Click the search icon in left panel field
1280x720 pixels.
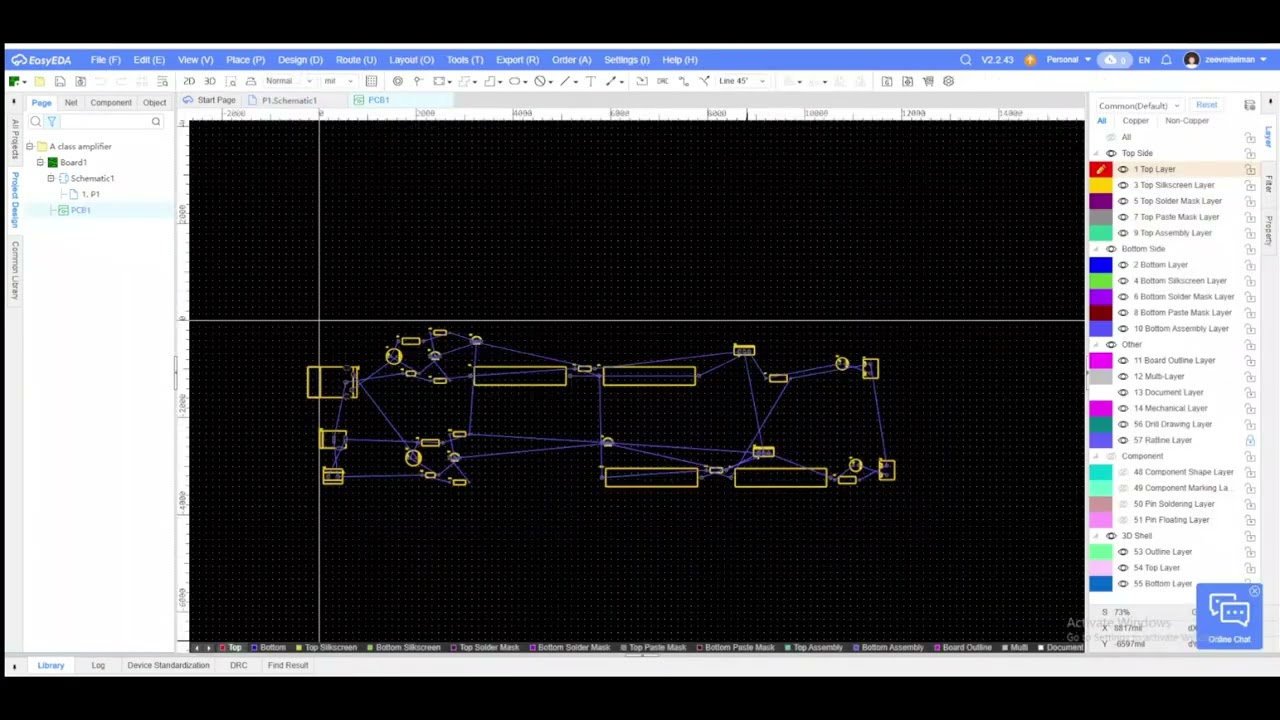[155, 122]
